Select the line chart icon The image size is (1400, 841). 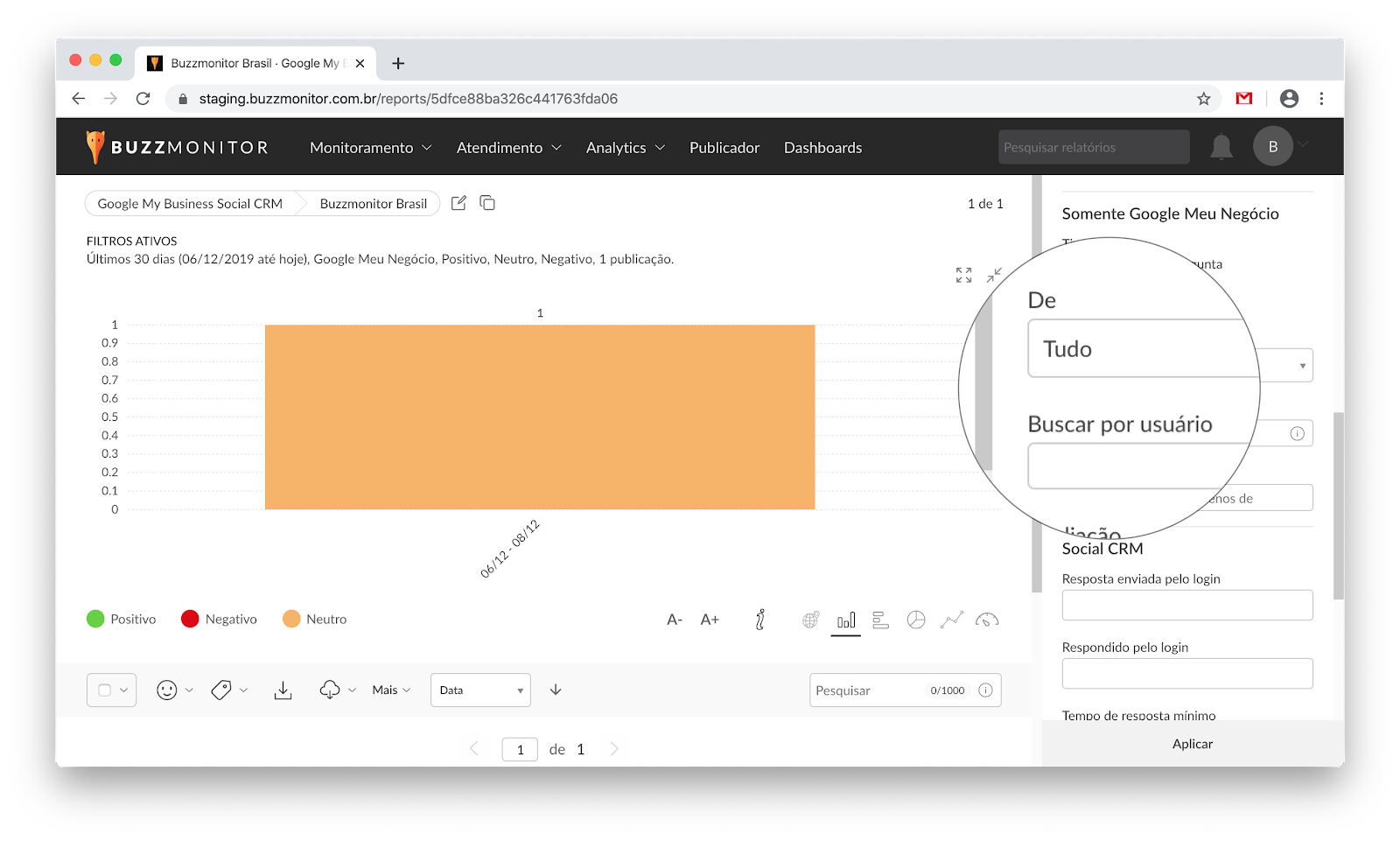951,620
